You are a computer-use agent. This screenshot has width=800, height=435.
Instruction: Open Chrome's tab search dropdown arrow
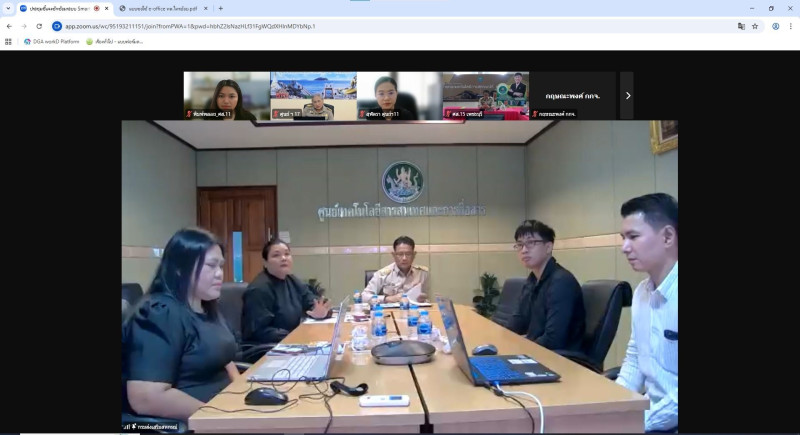click(x=9, y=8)
